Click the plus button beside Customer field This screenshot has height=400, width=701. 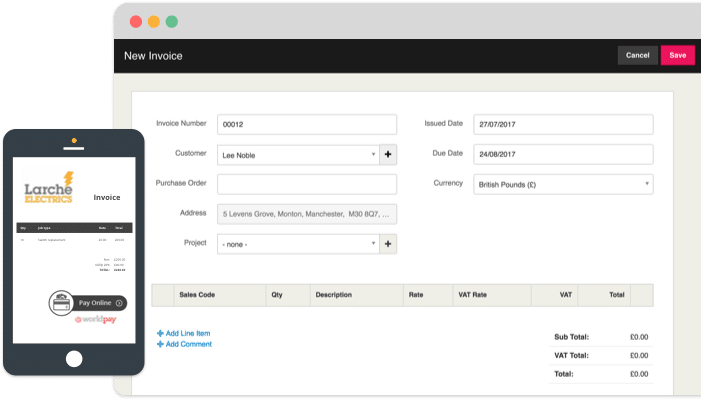(x=388, y=154)
